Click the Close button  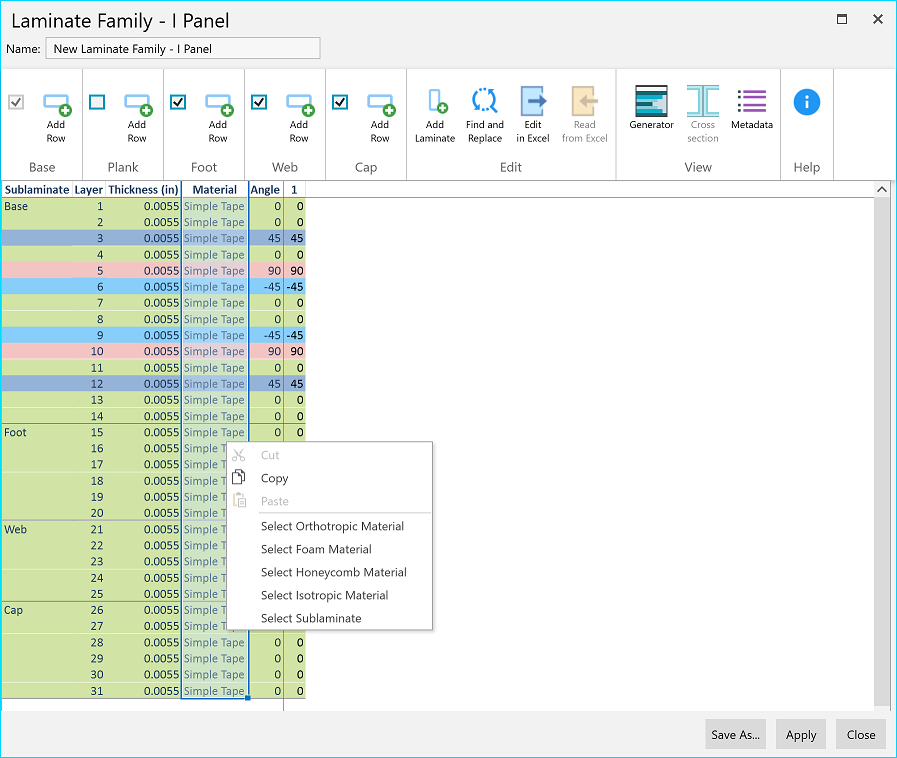(x=861, y=735)
